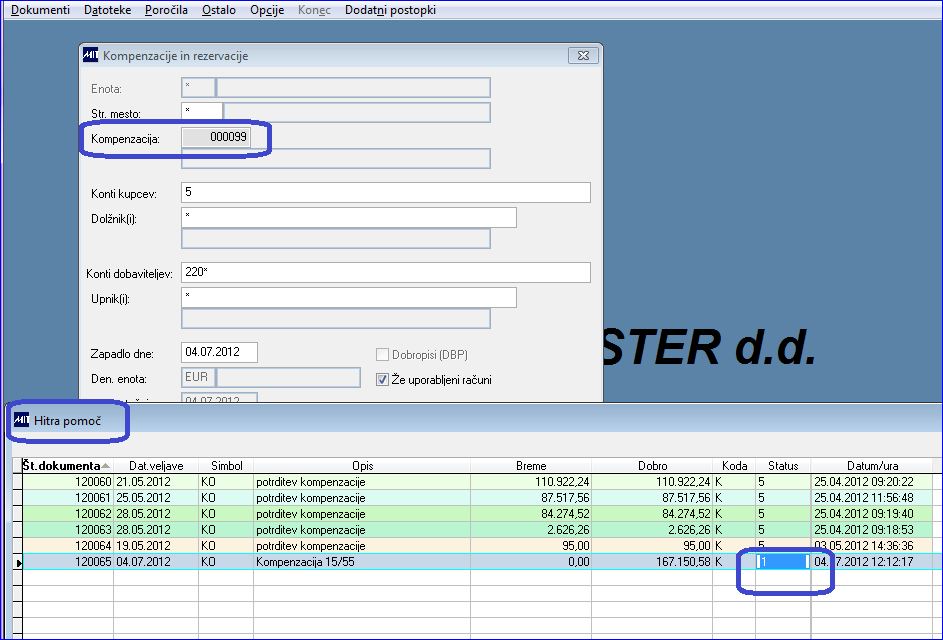The height and width of the screenshot is (640, 943).
Task: Click the Zapadlo dne date field
Action: (x=220, y=352)
